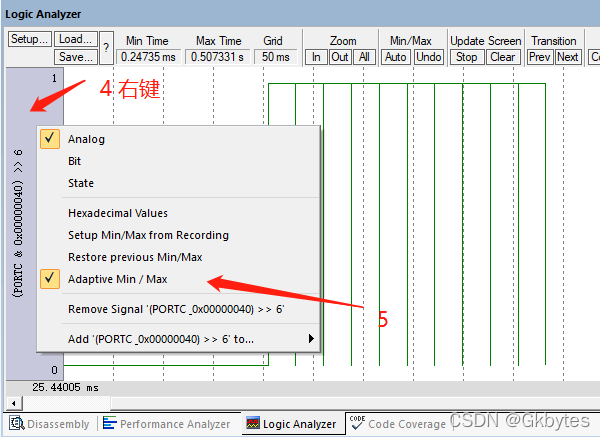Viewport: 605px width, 440px height.
Task: Open help with the ? button
Action: point(106,48)
